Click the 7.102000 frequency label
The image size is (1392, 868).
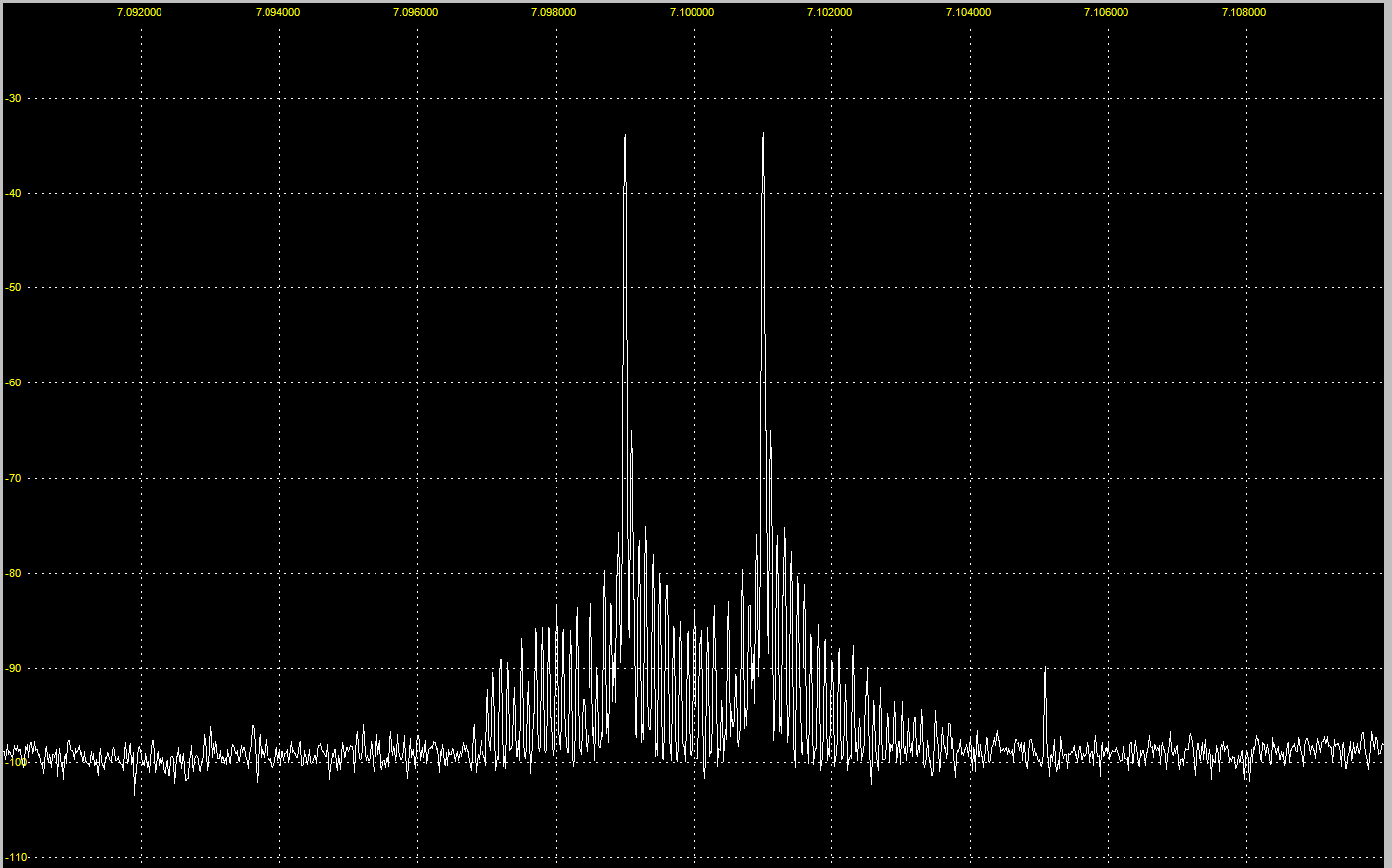click(x=829, y=13)
